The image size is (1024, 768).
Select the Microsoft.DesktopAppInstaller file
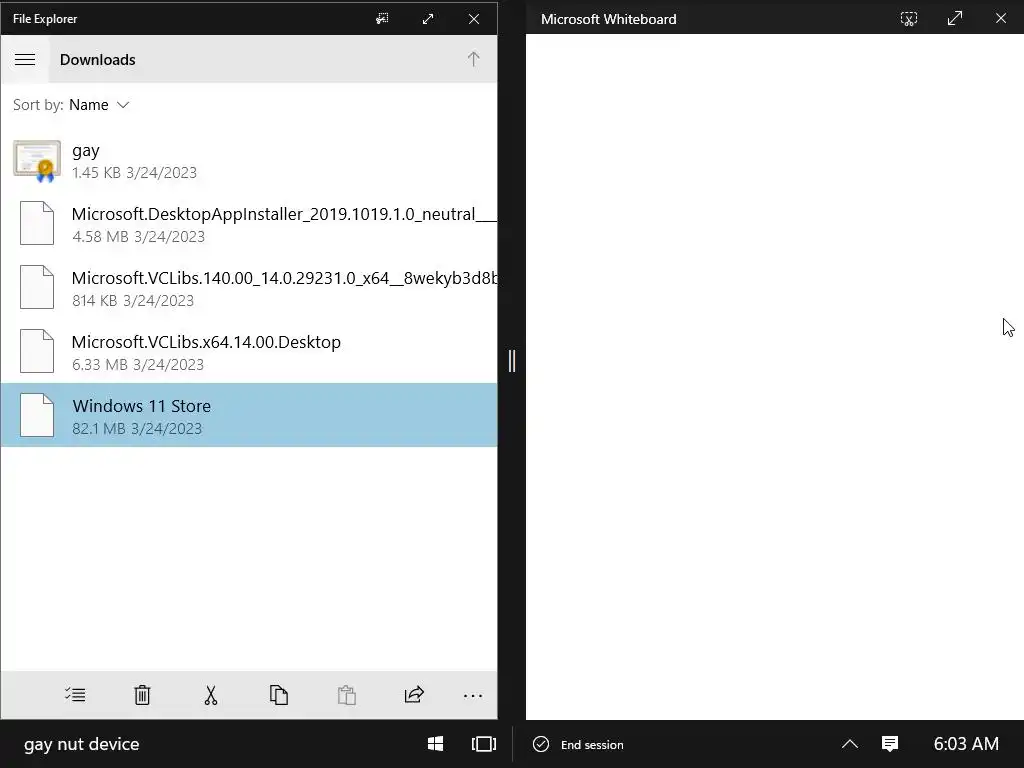(249, 225)
